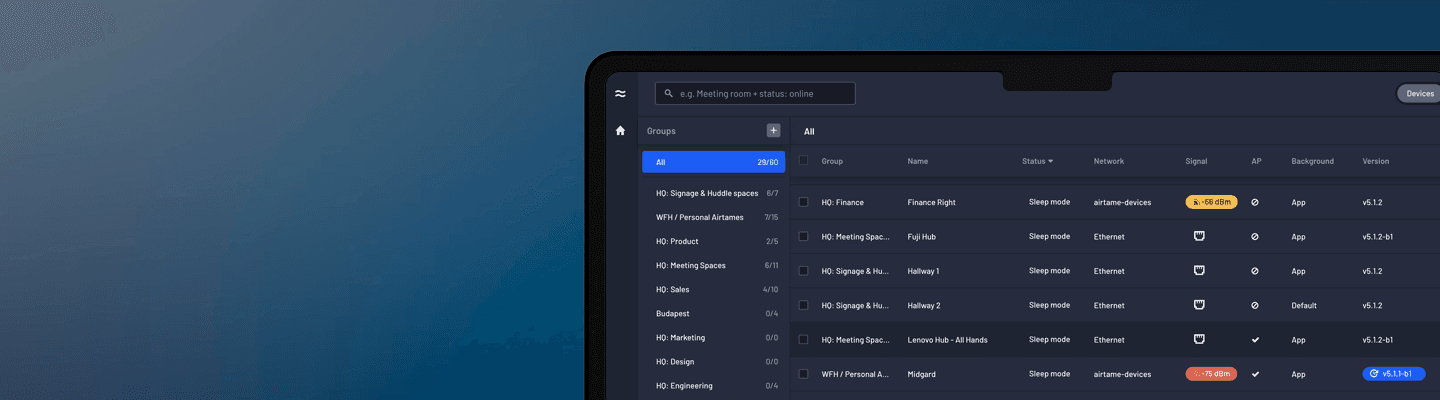The width and height of the screenshot is (1440, 400).
Task: Open the Devices tab button
Action: (x=1420, y=93)
